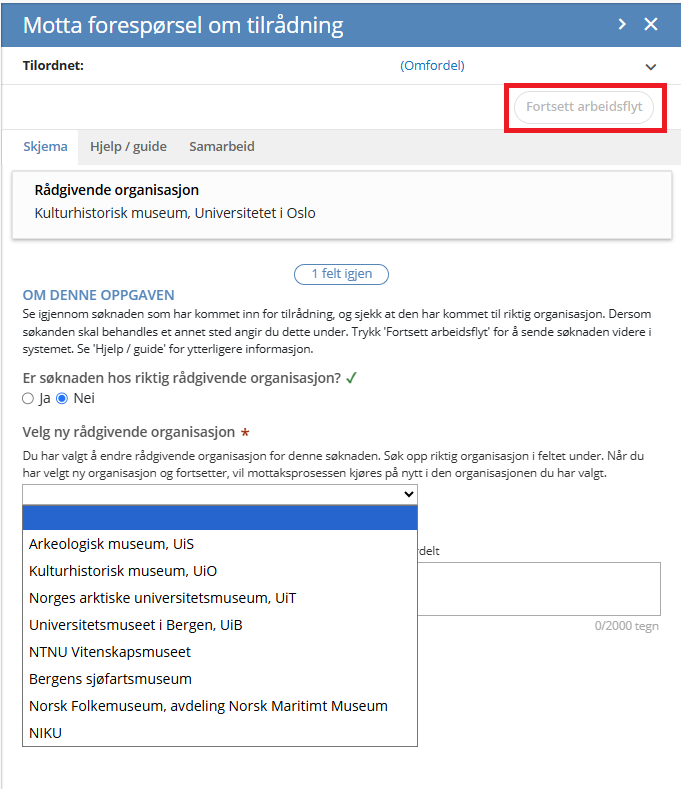Close the Motta forespørsel om tilrådning panel

pyautogui.click(x=651, y=24)
